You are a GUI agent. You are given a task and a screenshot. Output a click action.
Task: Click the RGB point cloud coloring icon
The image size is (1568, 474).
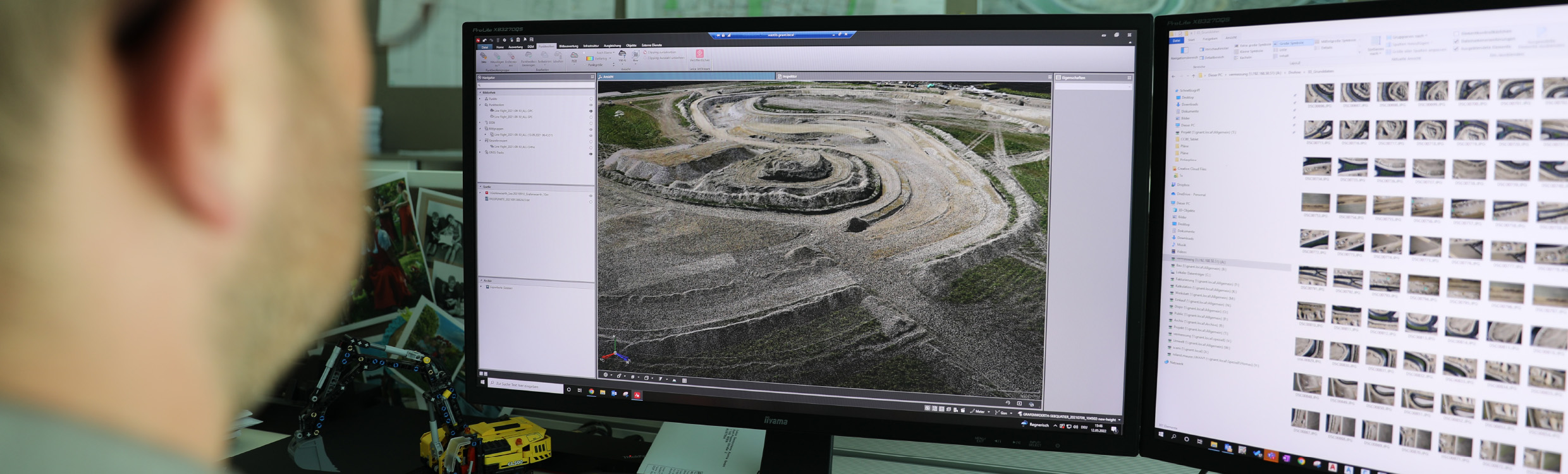[x=574, y=56]
